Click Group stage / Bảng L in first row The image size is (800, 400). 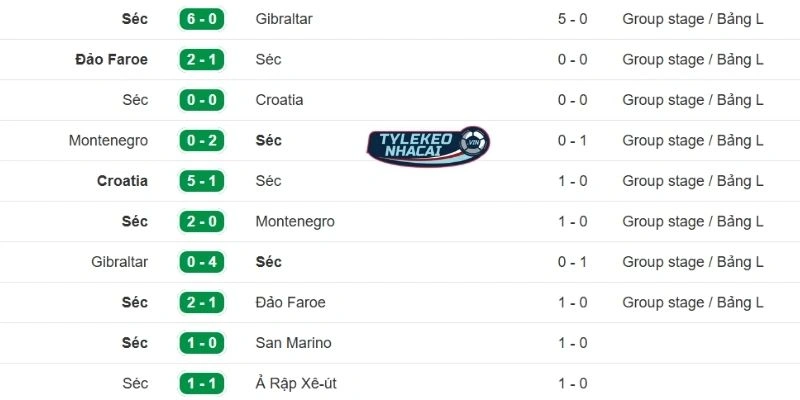pyautogui.click(x=693, y=19)
